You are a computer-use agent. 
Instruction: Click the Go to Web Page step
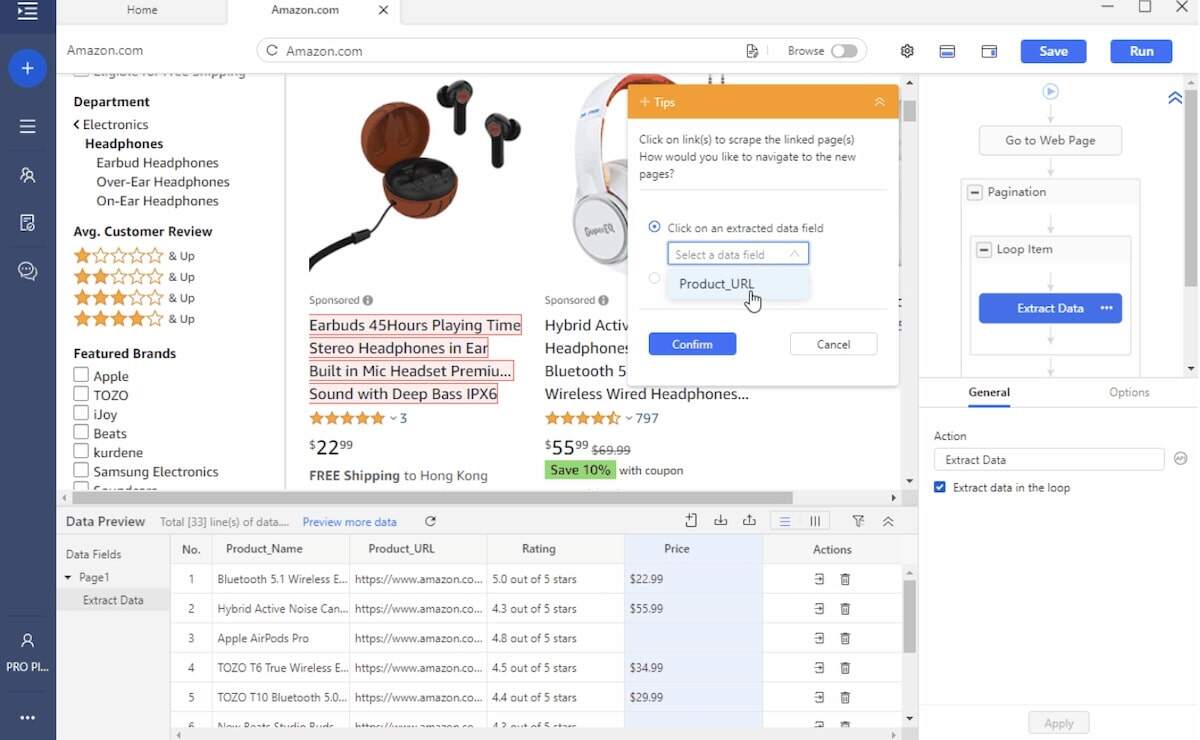(x=1050, y=140)
